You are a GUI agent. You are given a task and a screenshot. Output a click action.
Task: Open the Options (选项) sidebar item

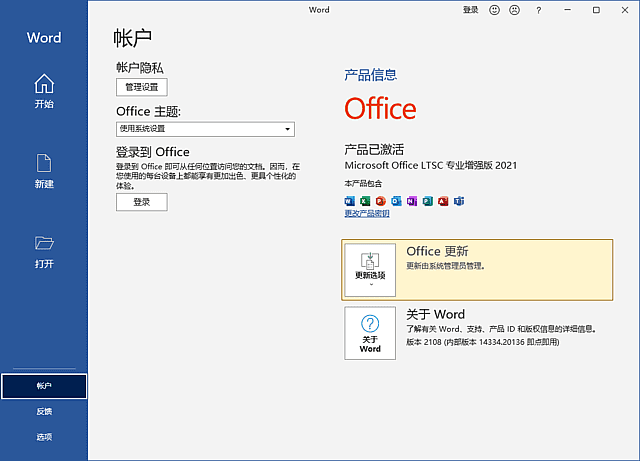(x=44, y=437)
